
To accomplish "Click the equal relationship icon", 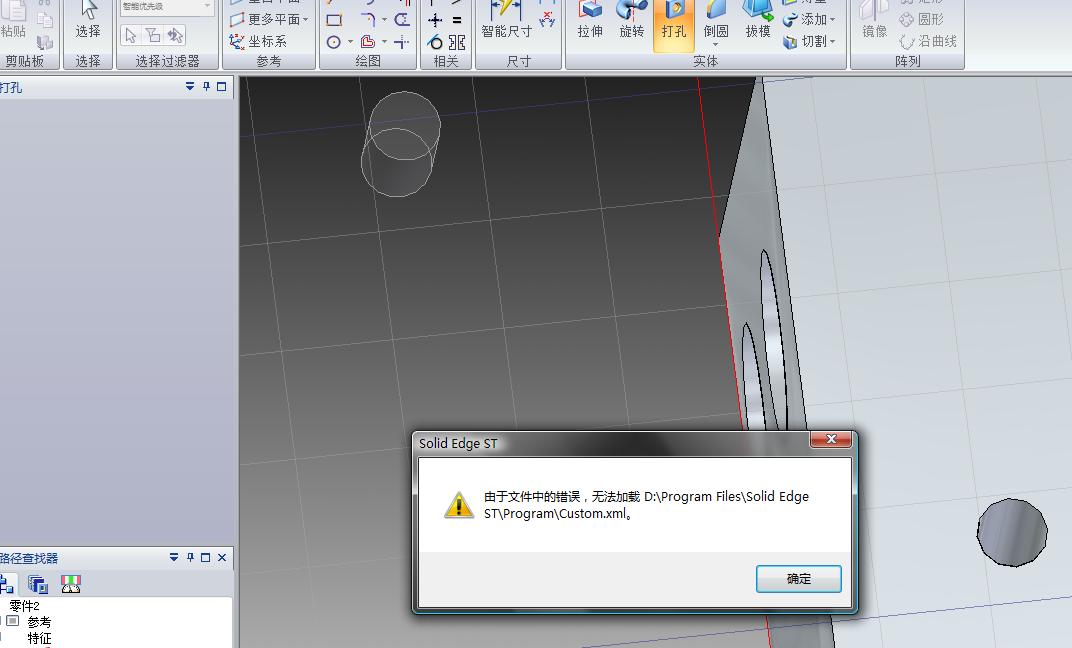I will coord(457,21).
